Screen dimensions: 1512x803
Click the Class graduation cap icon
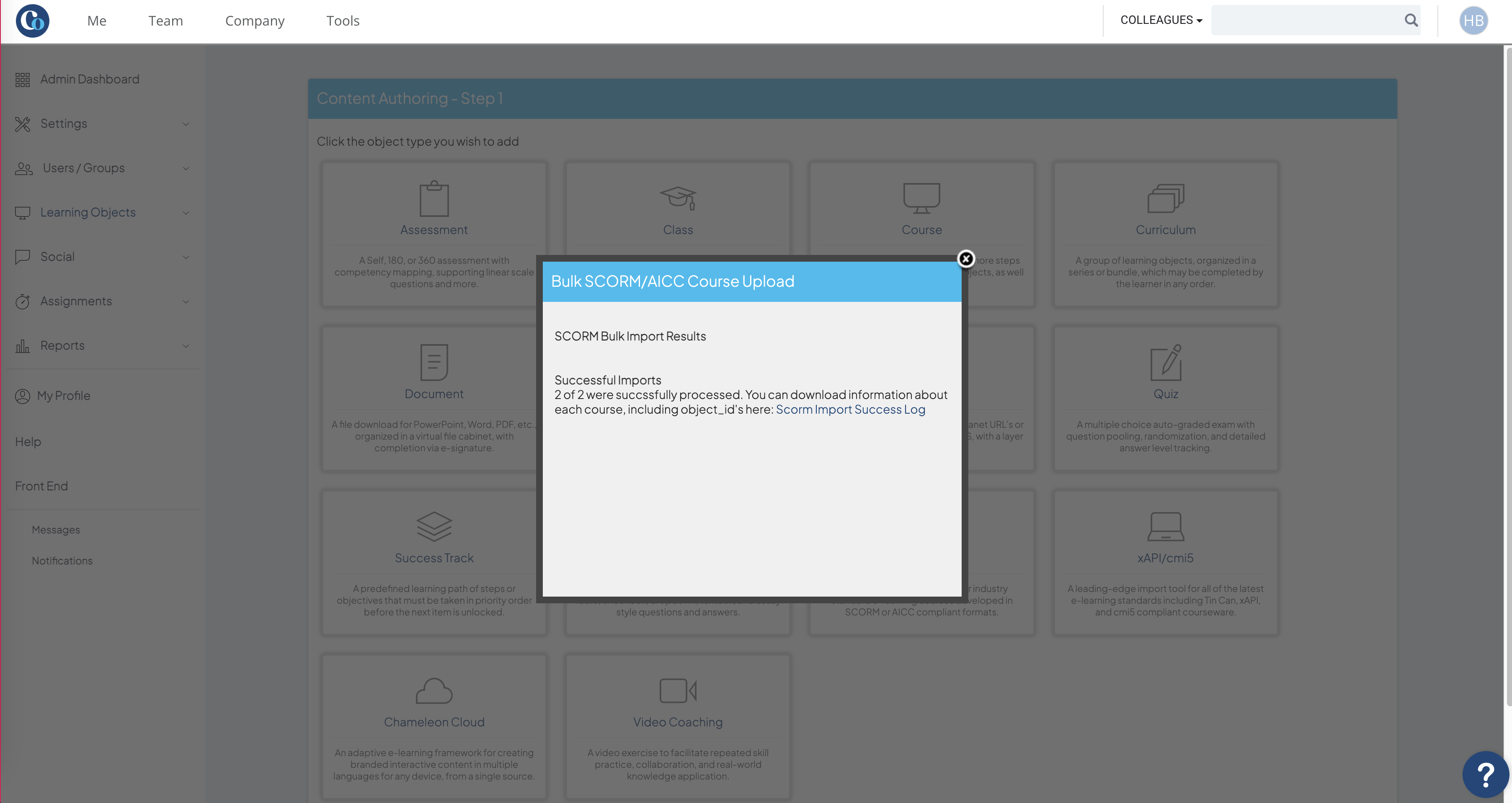click(678, 198)
